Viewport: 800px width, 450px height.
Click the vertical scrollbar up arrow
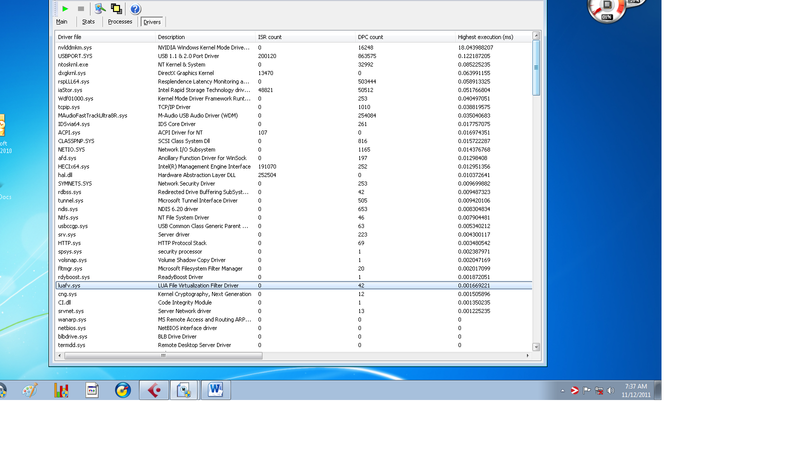[x=536, y=36]
